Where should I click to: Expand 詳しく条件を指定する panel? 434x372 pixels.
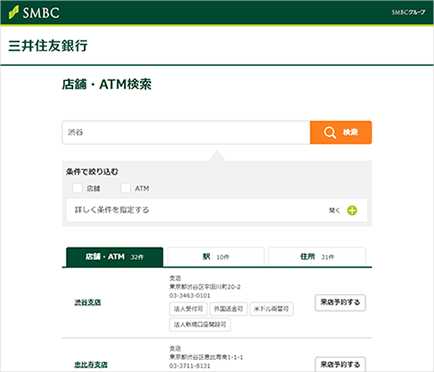point(217,210)
